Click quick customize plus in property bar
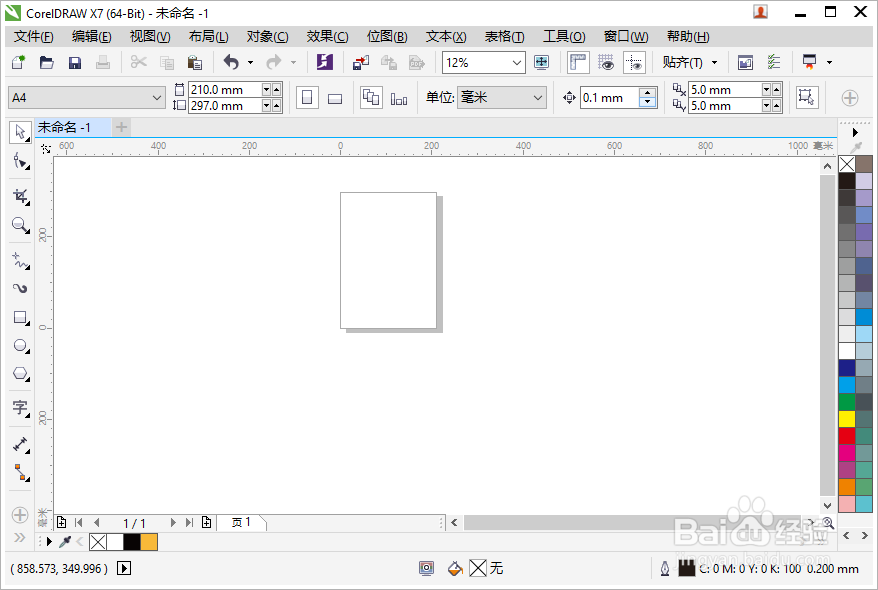 849,98
